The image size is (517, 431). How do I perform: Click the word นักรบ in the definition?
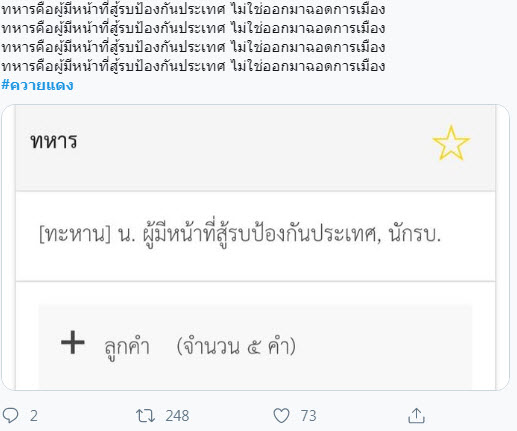(415, 234)
